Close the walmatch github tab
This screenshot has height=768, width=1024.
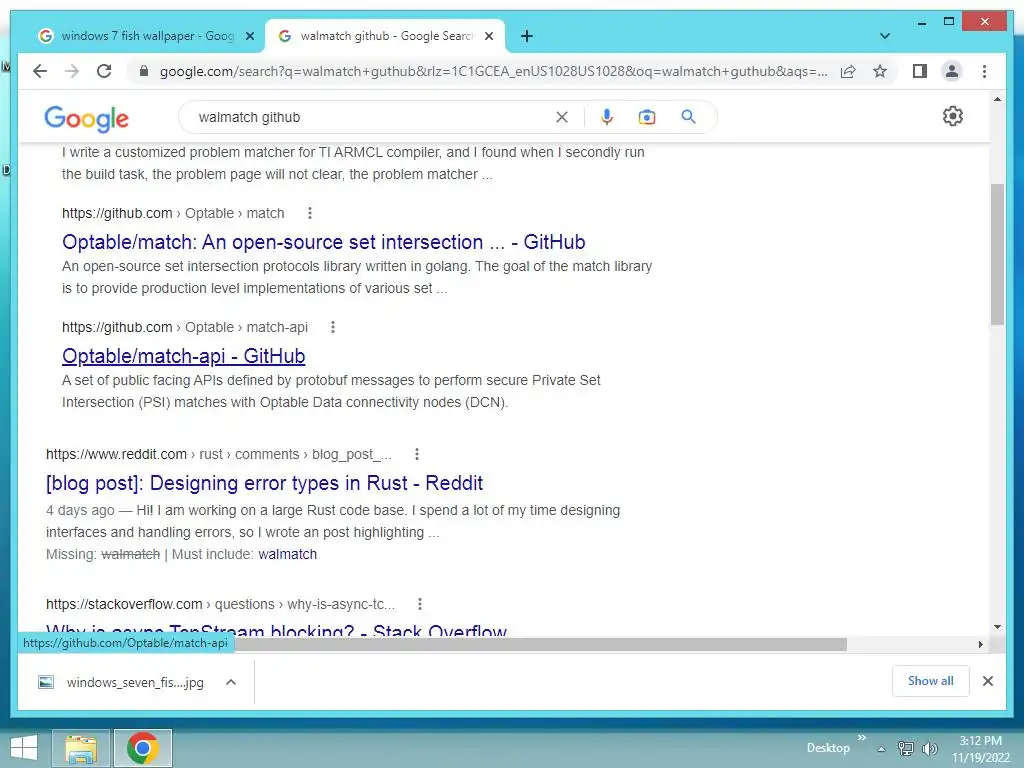[488, 37]
